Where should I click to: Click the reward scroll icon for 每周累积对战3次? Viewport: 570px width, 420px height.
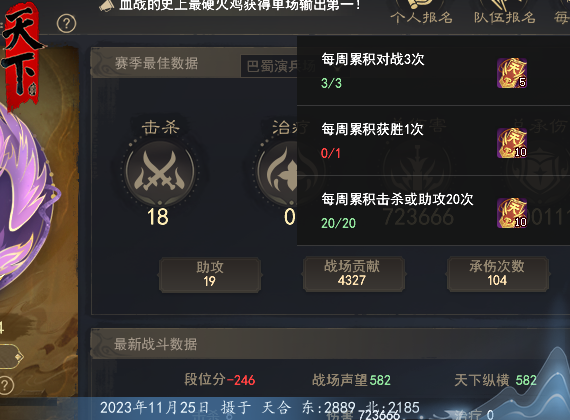tap(512, 73)
